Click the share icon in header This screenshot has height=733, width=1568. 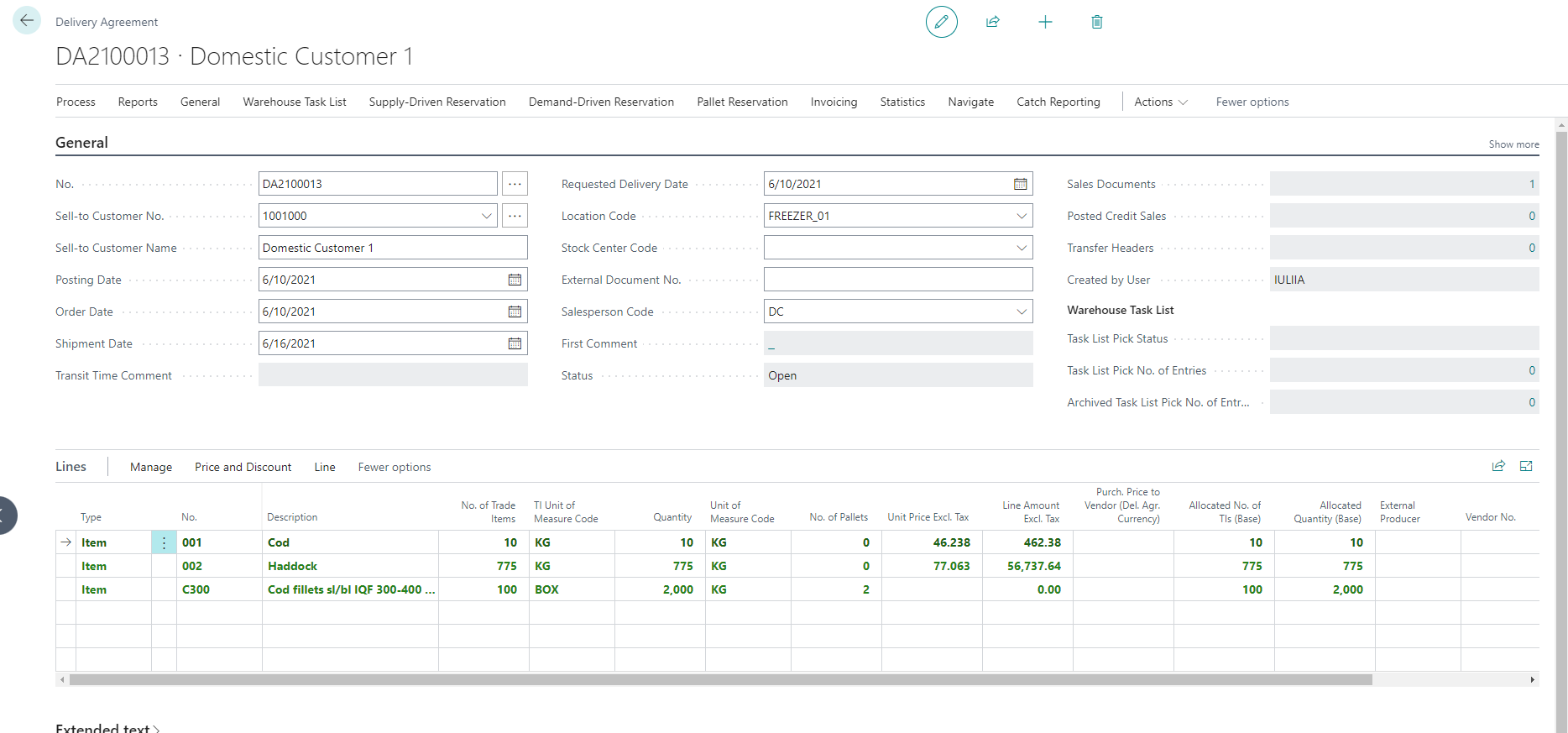[x=993, y=22]
